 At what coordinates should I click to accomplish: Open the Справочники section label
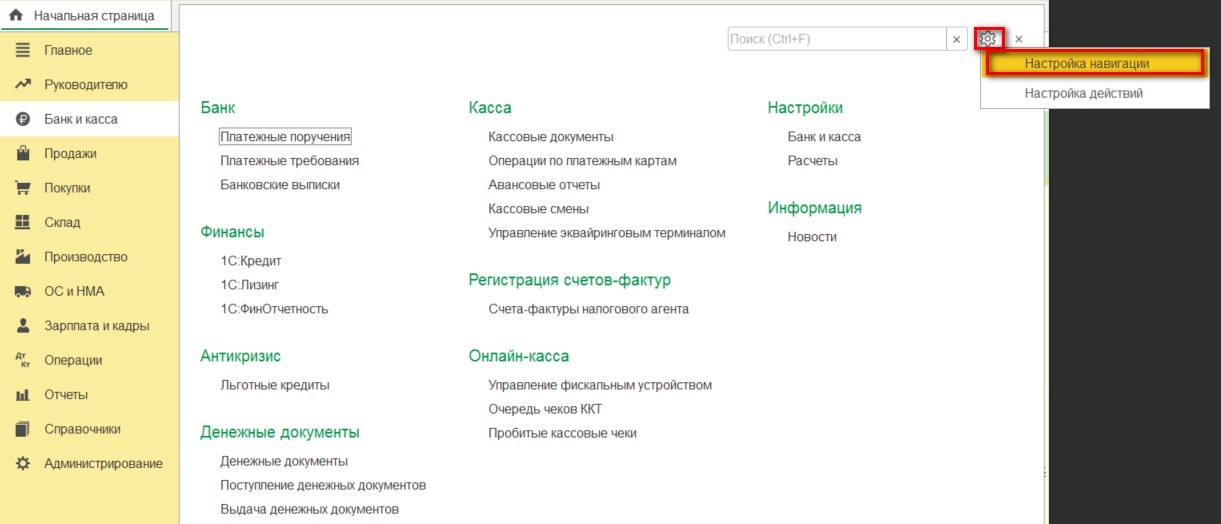pyautogui.click(x=82, y=429)
